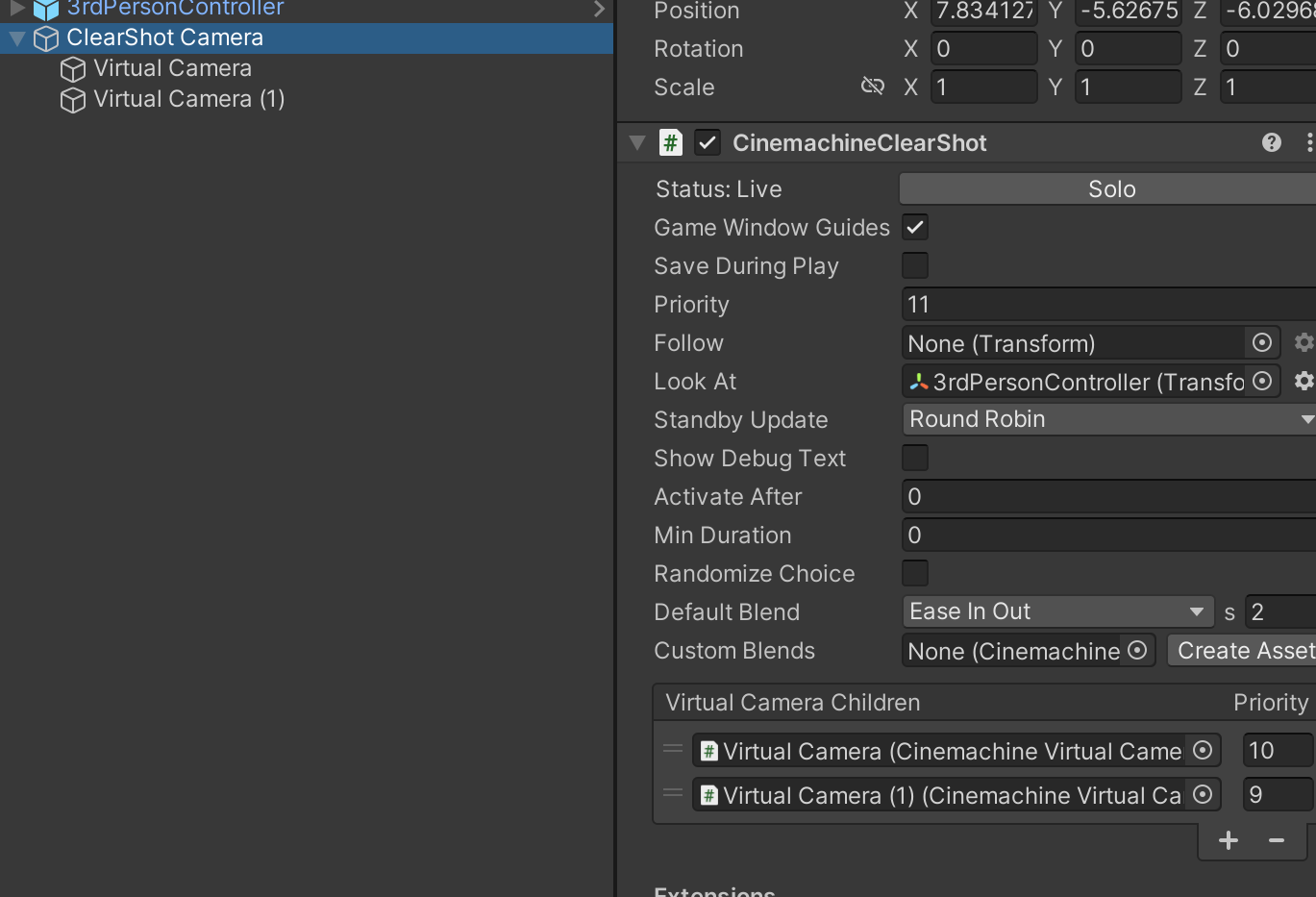
Task: Open object picker for Virtual Camera (1) child
Action: tap(1203, 794)
